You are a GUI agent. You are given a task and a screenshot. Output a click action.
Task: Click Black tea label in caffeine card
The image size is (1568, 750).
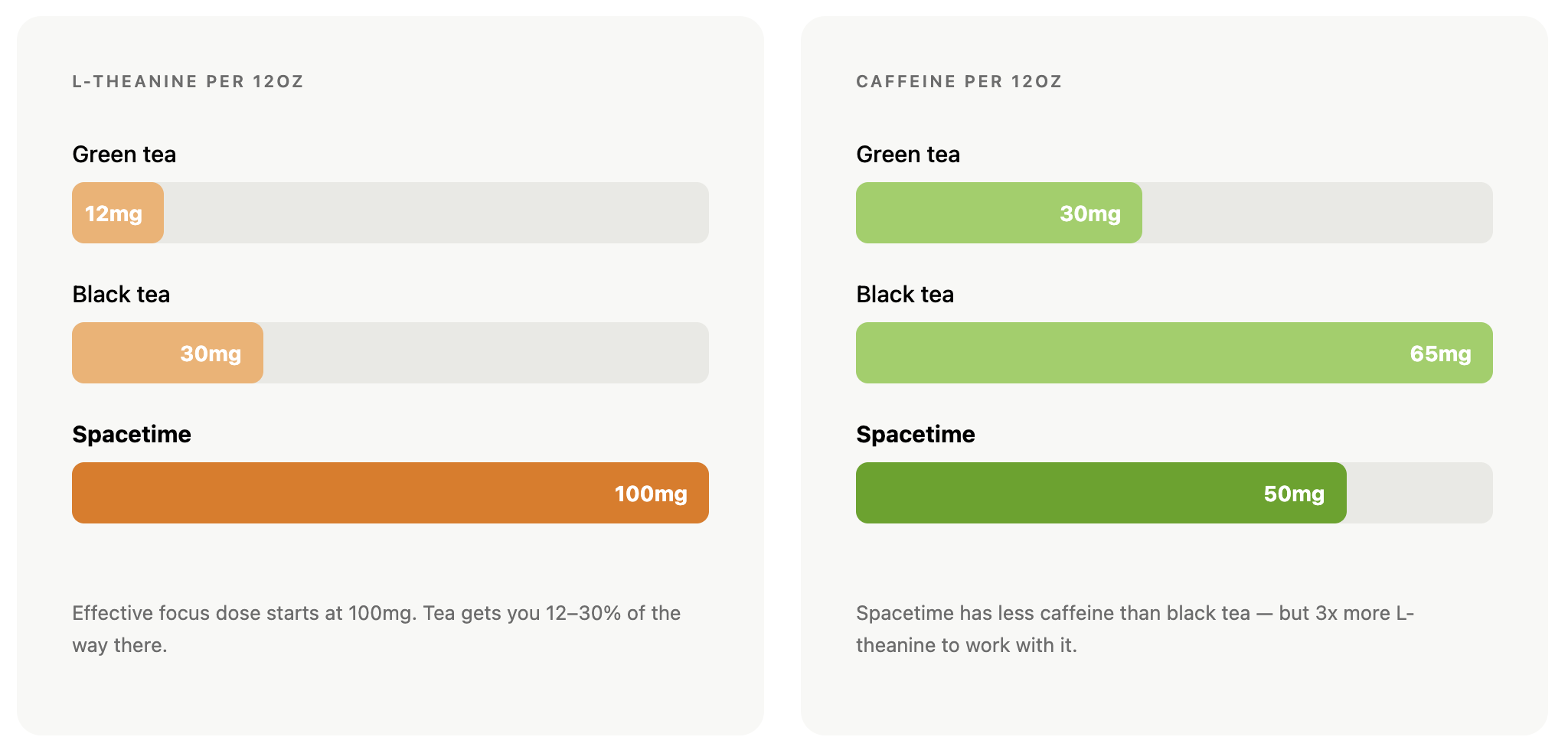(905, 295)
